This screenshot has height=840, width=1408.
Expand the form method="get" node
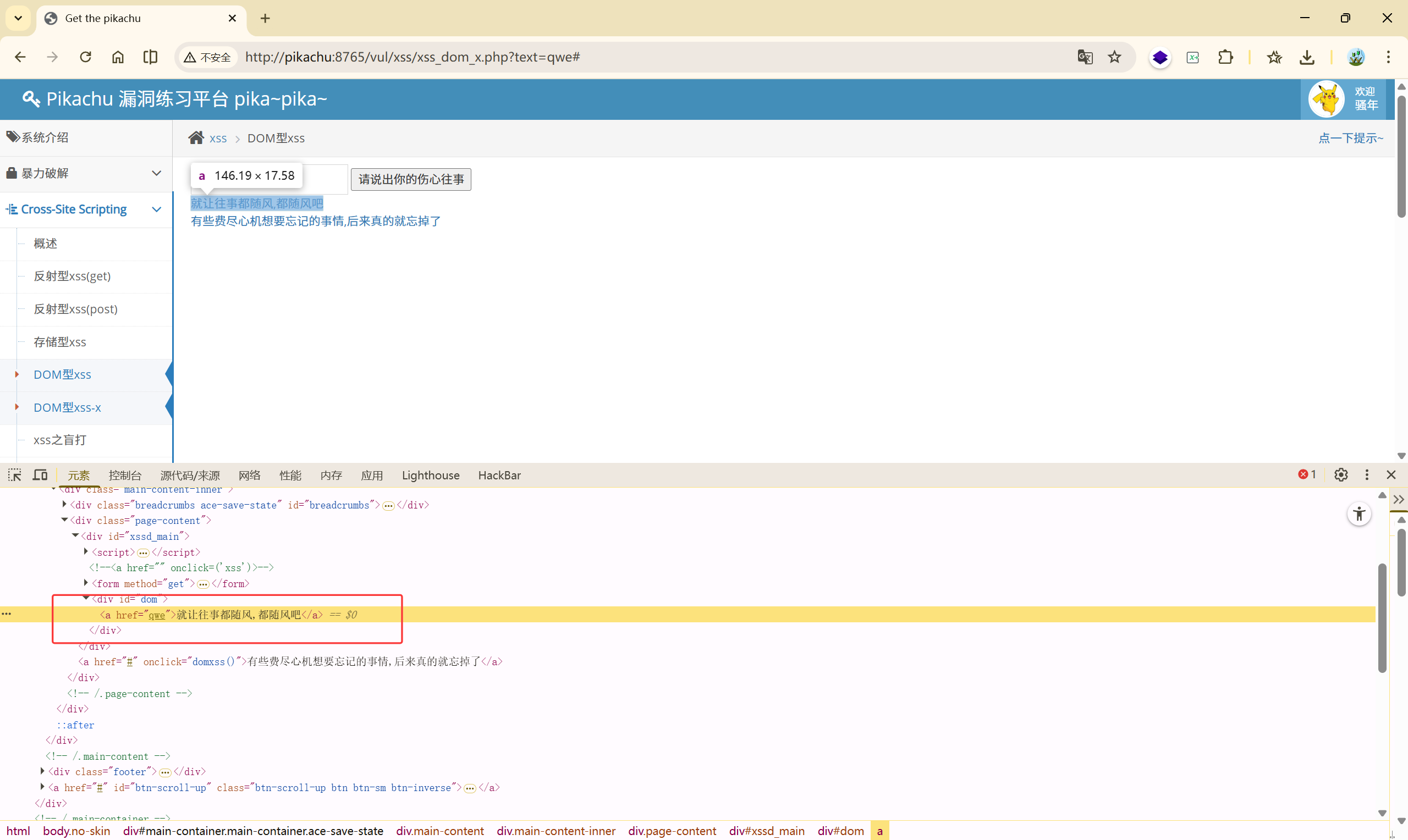tap(86, 583)
